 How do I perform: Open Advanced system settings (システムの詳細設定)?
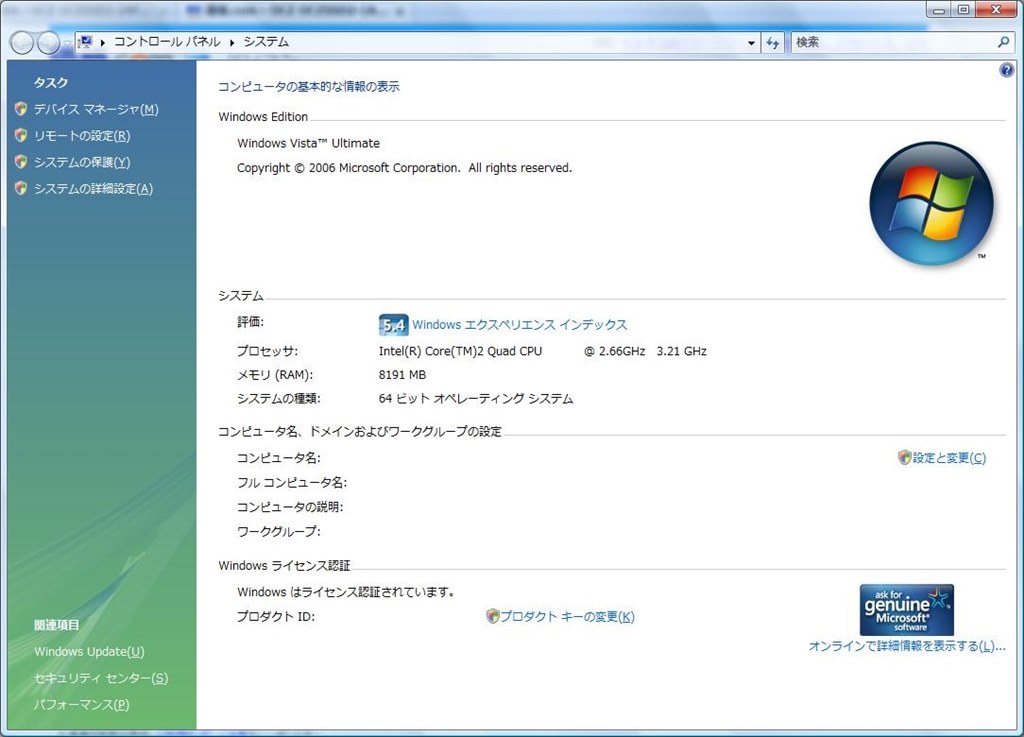(x=93, y=189)
